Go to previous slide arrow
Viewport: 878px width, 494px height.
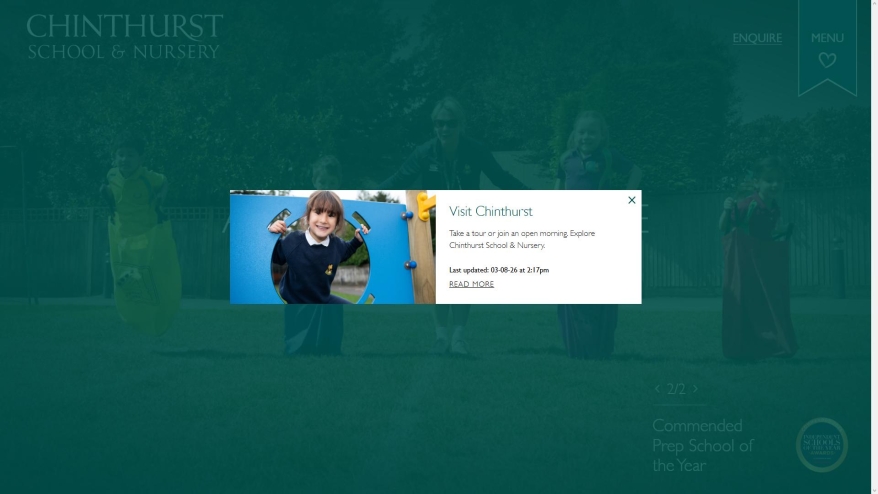657,388
